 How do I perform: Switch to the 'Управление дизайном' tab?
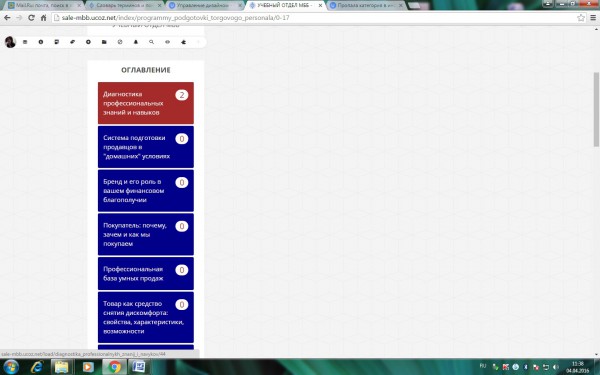205,5
